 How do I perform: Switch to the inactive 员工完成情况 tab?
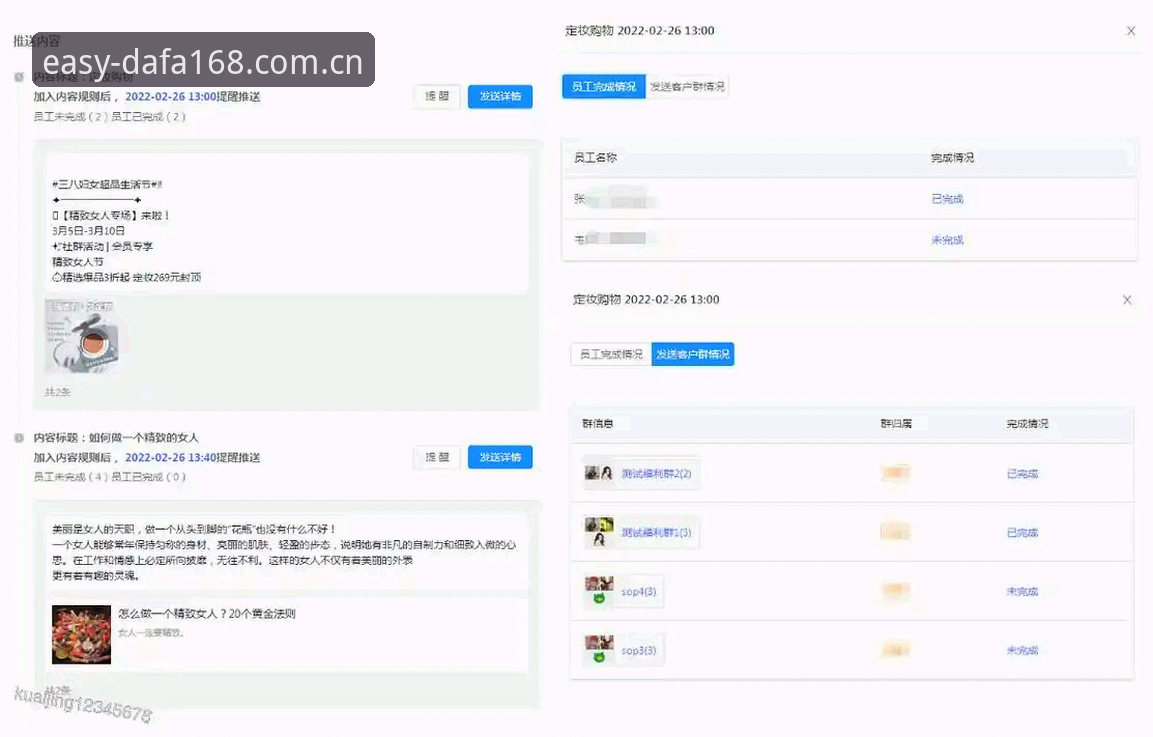click(x=611, y=355)
